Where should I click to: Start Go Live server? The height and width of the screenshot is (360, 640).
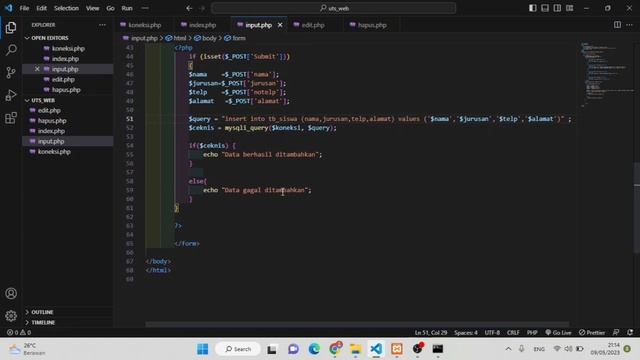click(x=558, y=332)
